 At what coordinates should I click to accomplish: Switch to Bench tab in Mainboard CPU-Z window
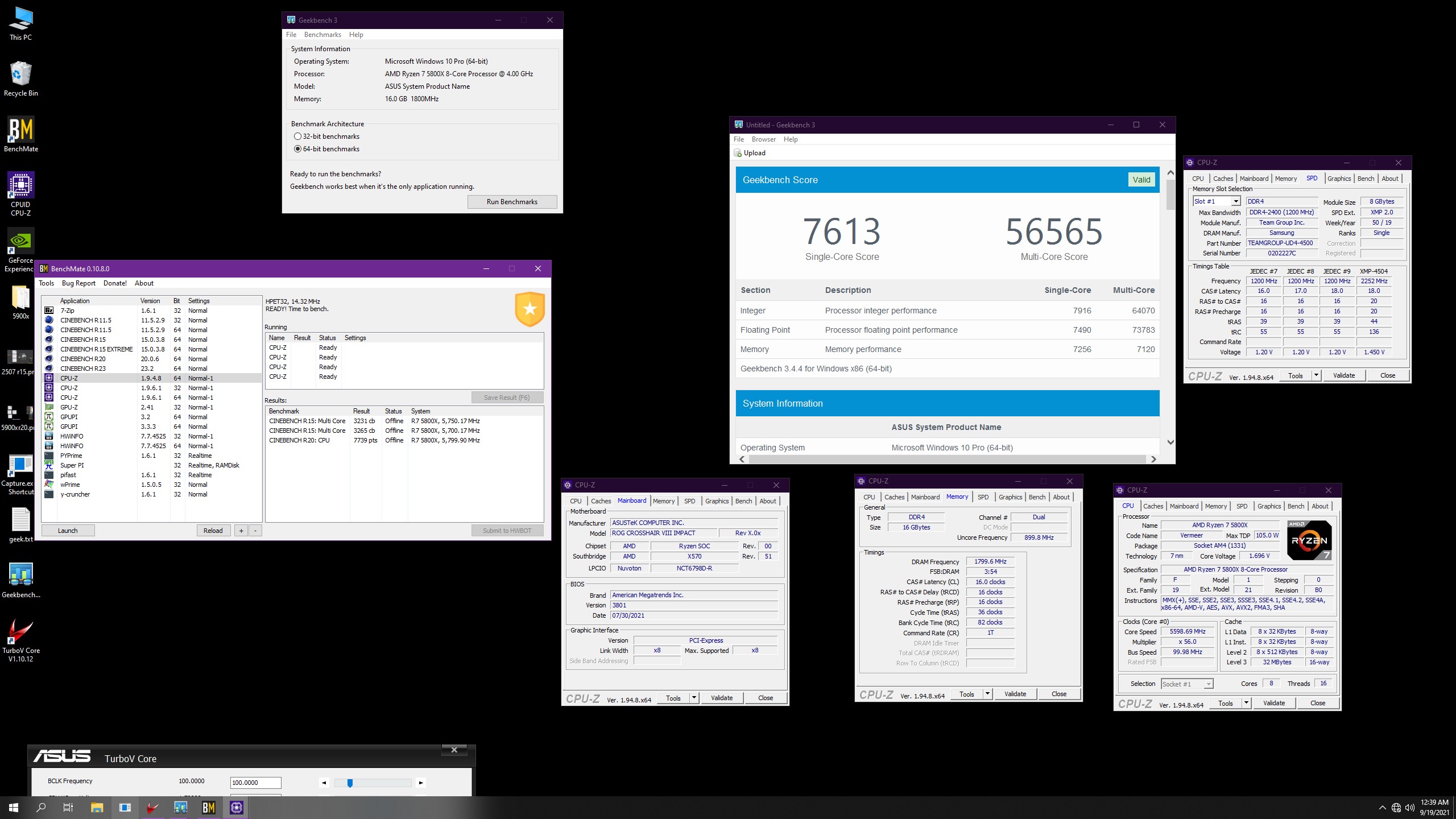click(743, 501)
